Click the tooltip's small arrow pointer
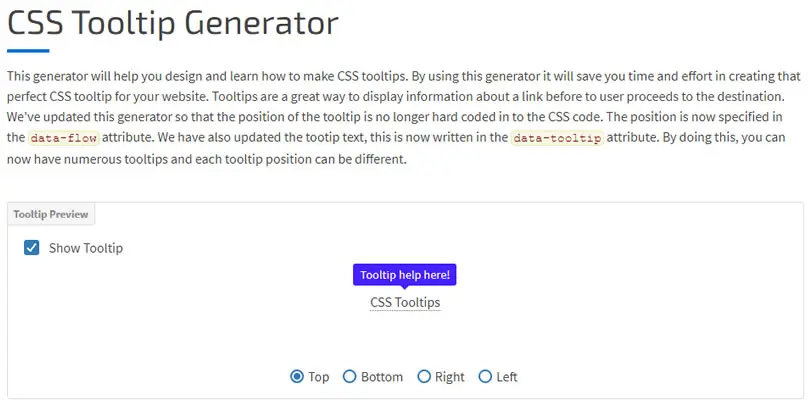 pos(405,287)
